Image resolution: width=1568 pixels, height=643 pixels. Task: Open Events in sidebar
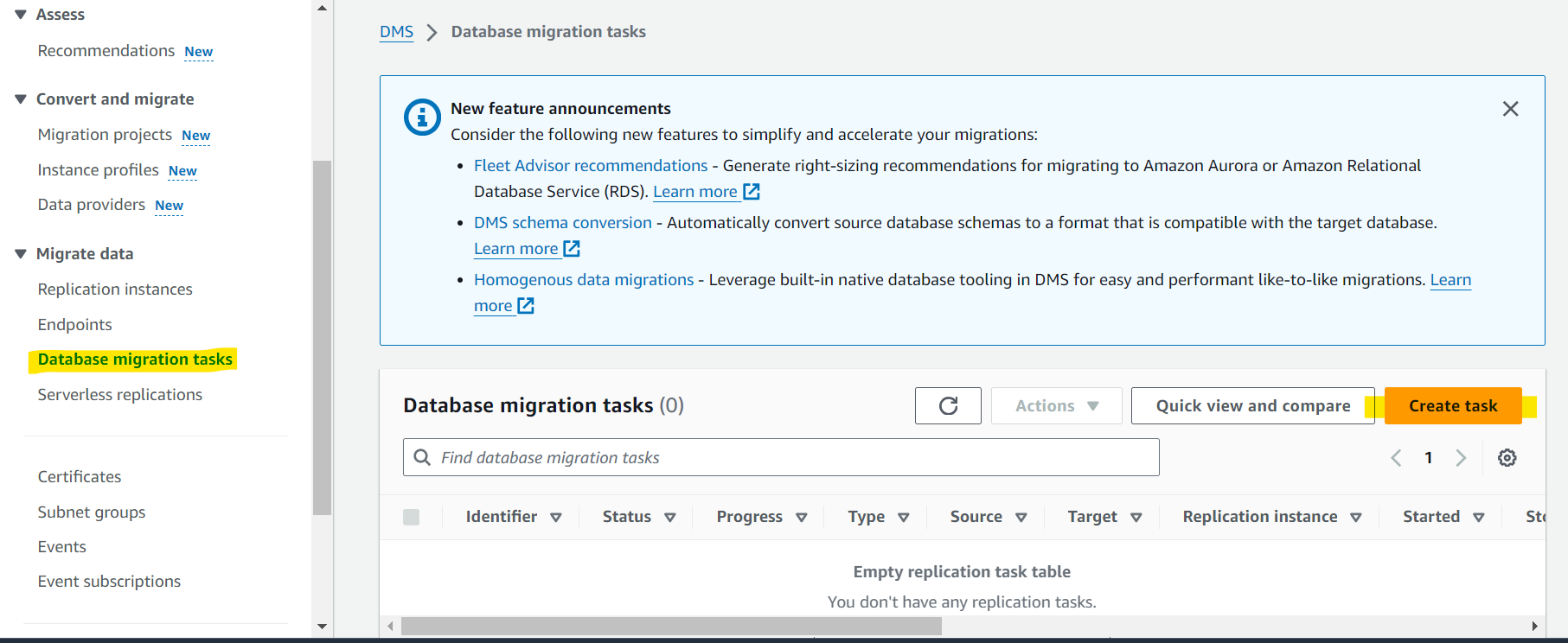point(62,547)
